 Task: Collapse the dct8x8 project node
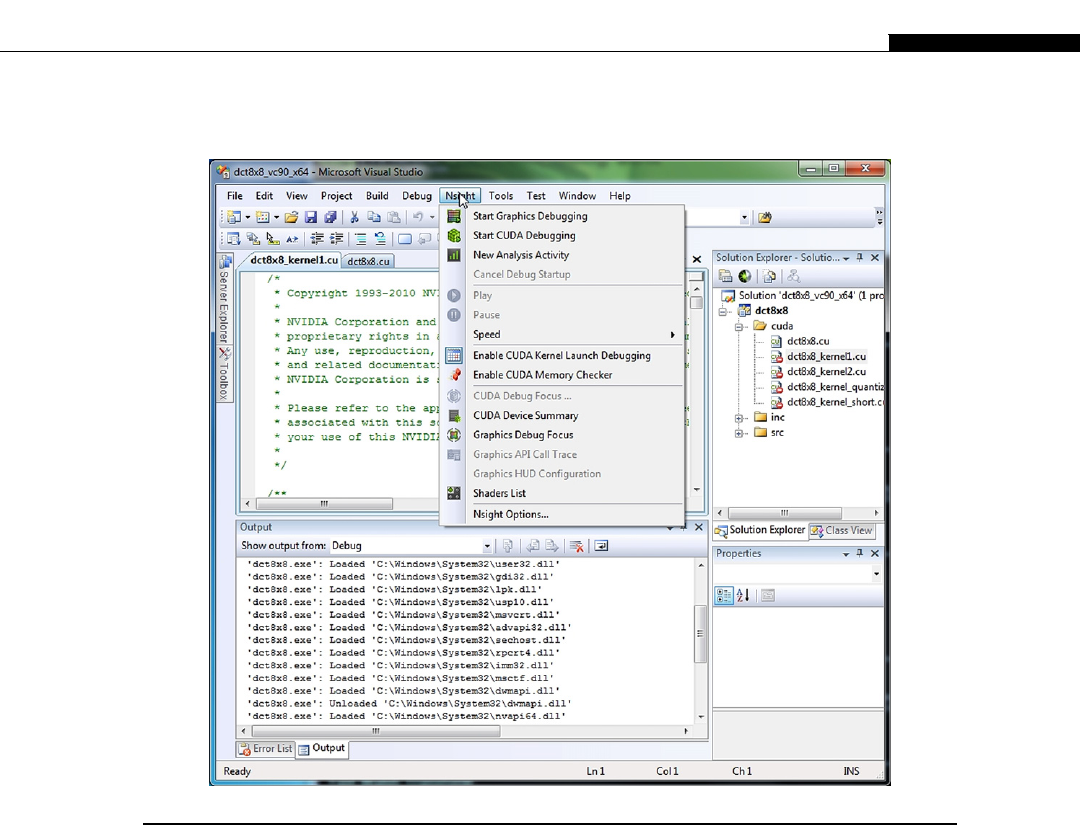coord(723,311)
